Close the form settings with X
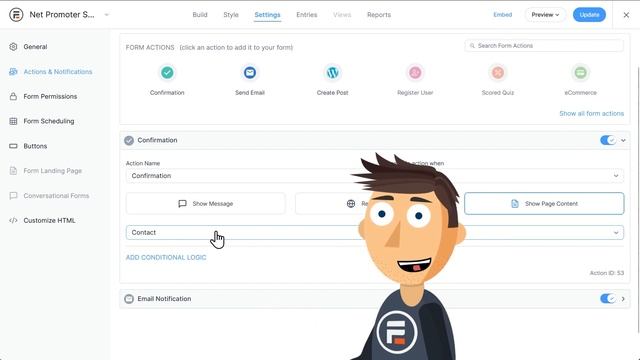The height and width of the screenshot is (360, 640). [626, 15]
